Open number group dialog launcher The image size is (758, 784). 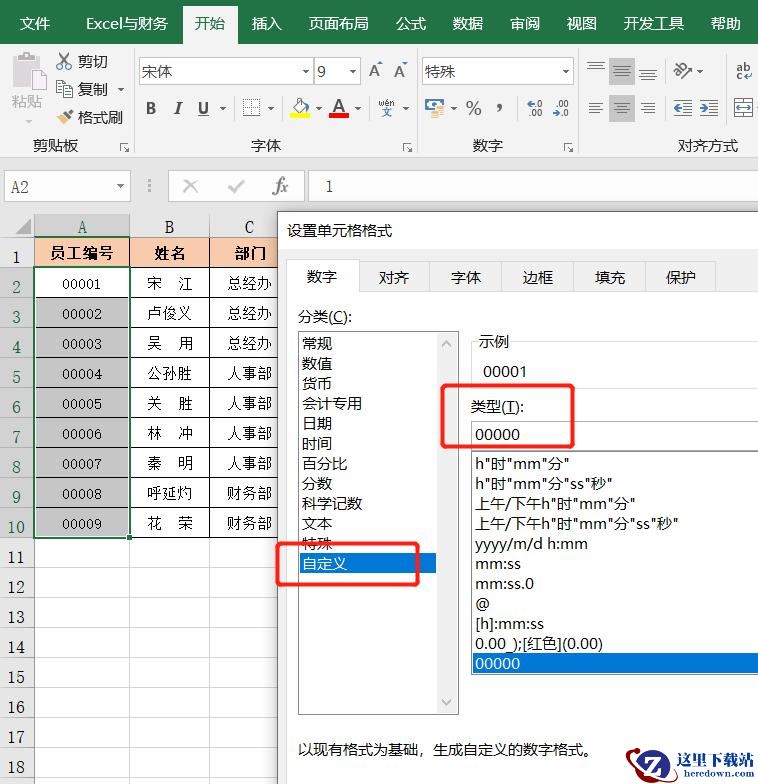pos(568,147)
